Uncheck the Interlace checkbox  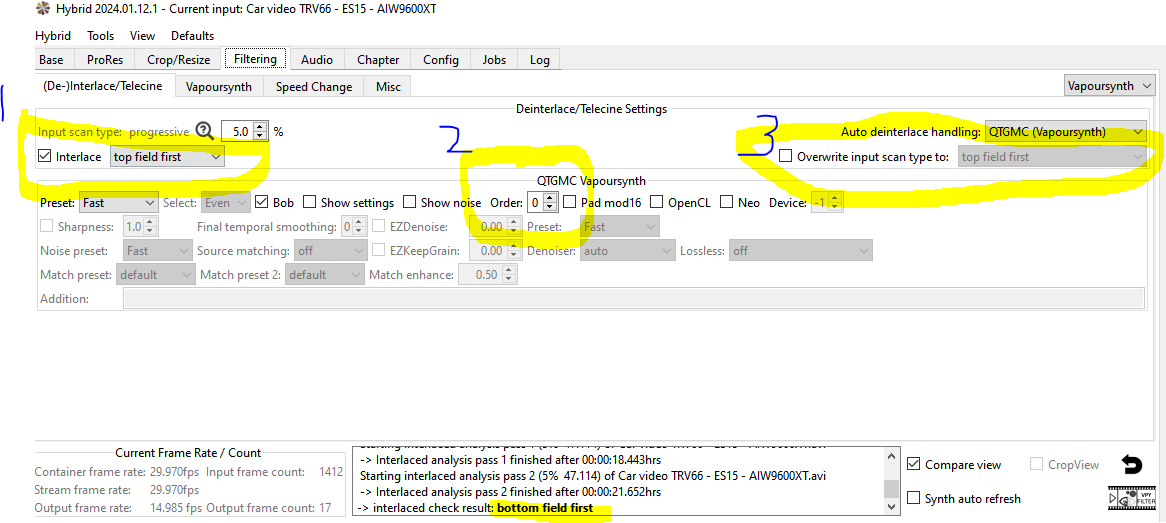tap(44, 157)
